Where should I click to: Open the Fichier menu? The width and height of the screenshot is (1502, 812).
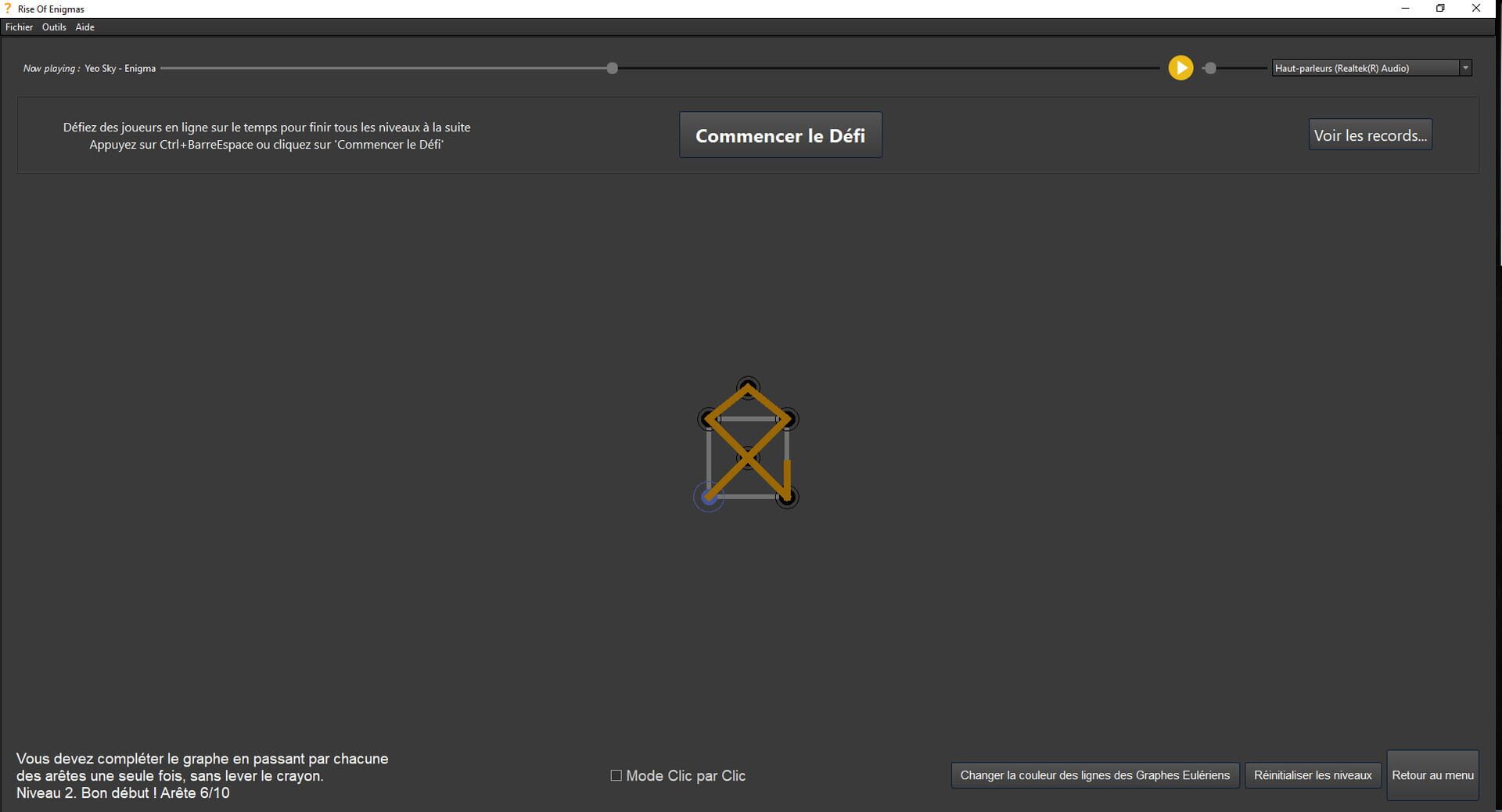pyautogui.click(x=19, y=27)
